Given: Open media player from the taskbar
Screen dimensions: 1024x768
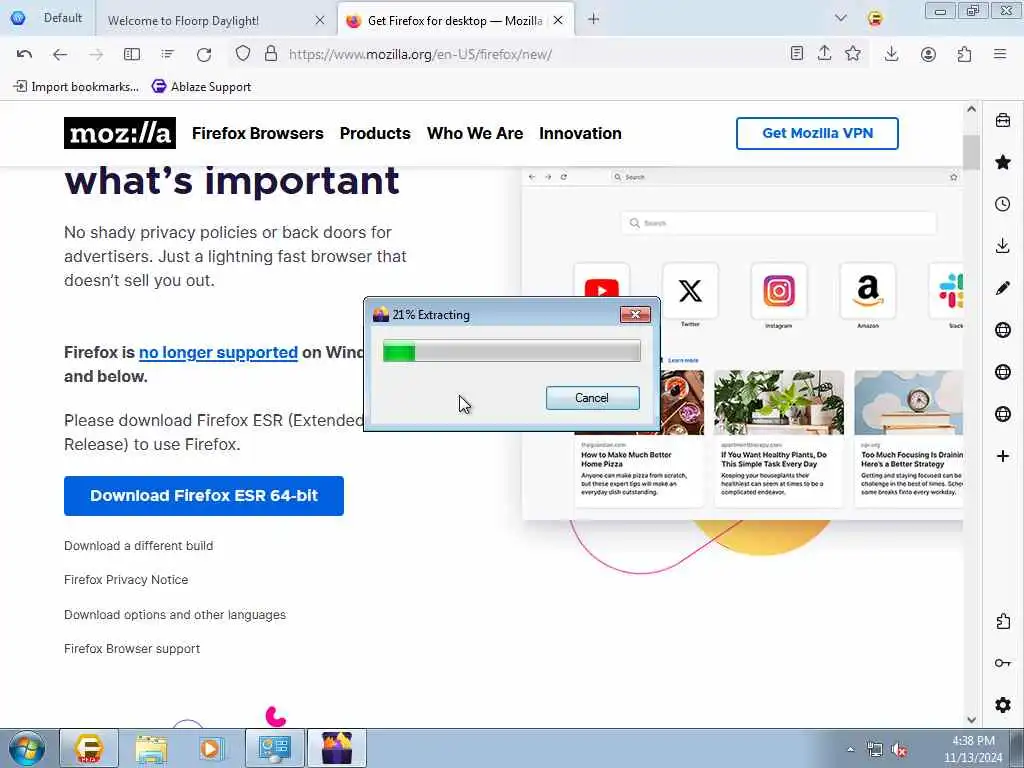Looking at the screenshot, I should 211,748.
